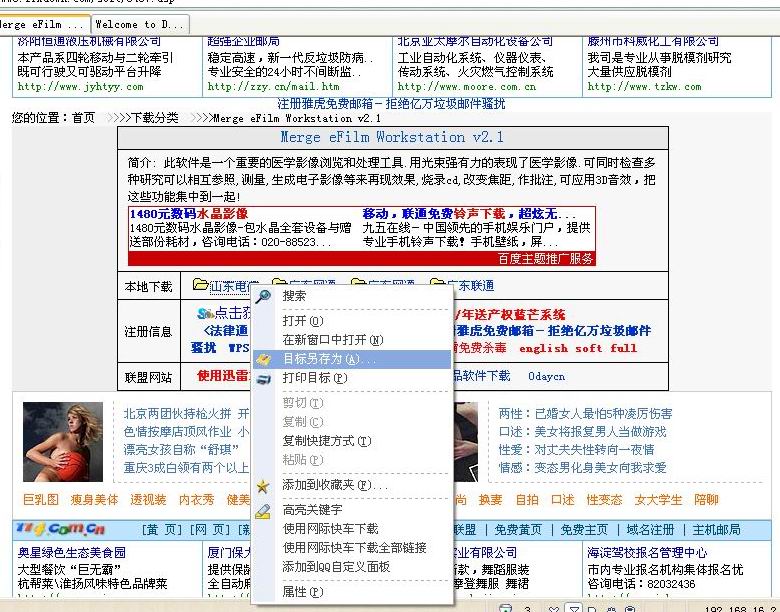Open http://www.tzkw.com ad link

[x=644, y=87]
